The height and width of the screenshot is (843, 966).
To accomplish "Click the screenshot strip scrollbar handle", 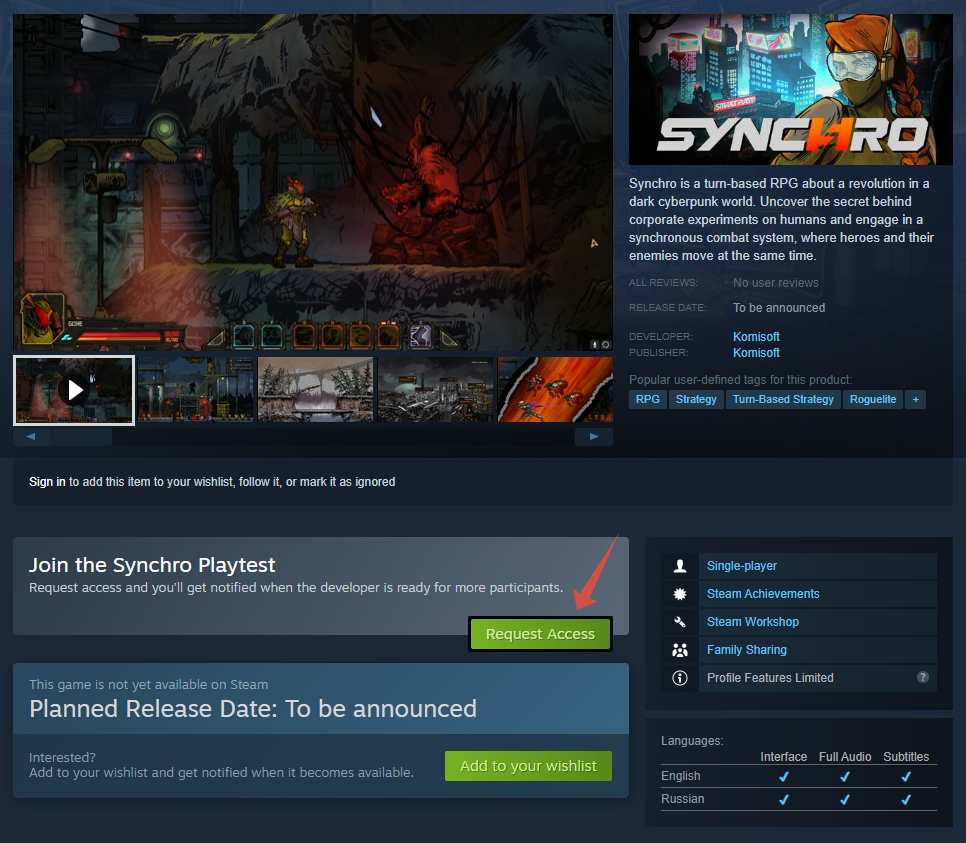I will pos(82,437).
